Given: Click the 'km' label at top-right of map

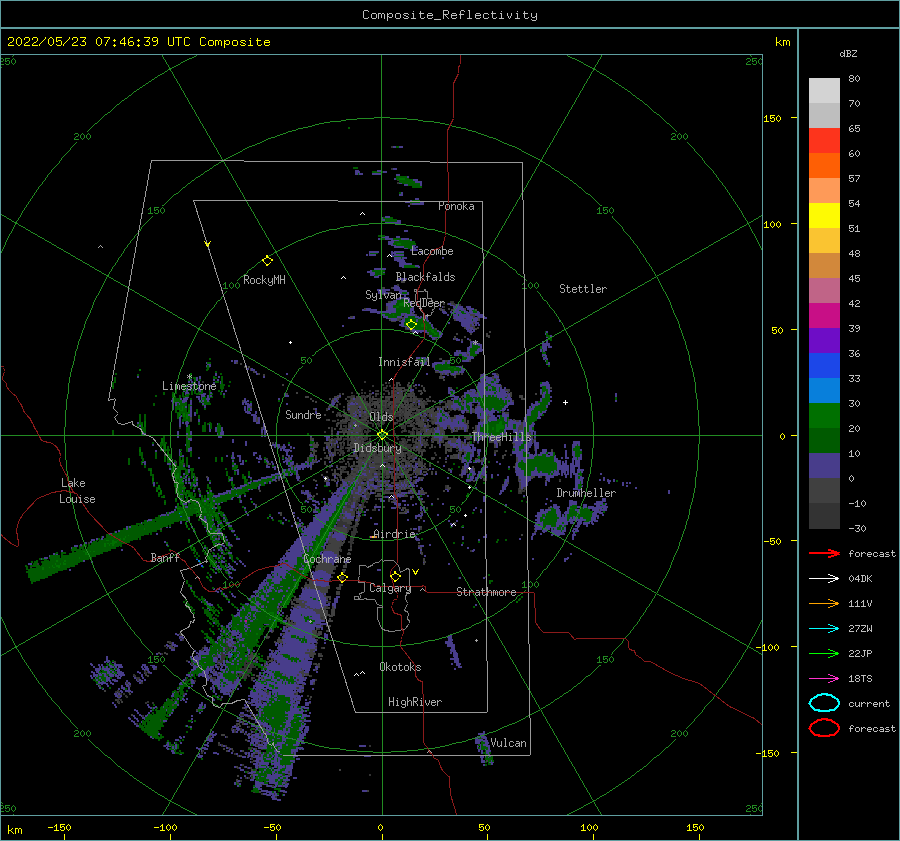Looking at the screenshot, I should coord(782,42).
